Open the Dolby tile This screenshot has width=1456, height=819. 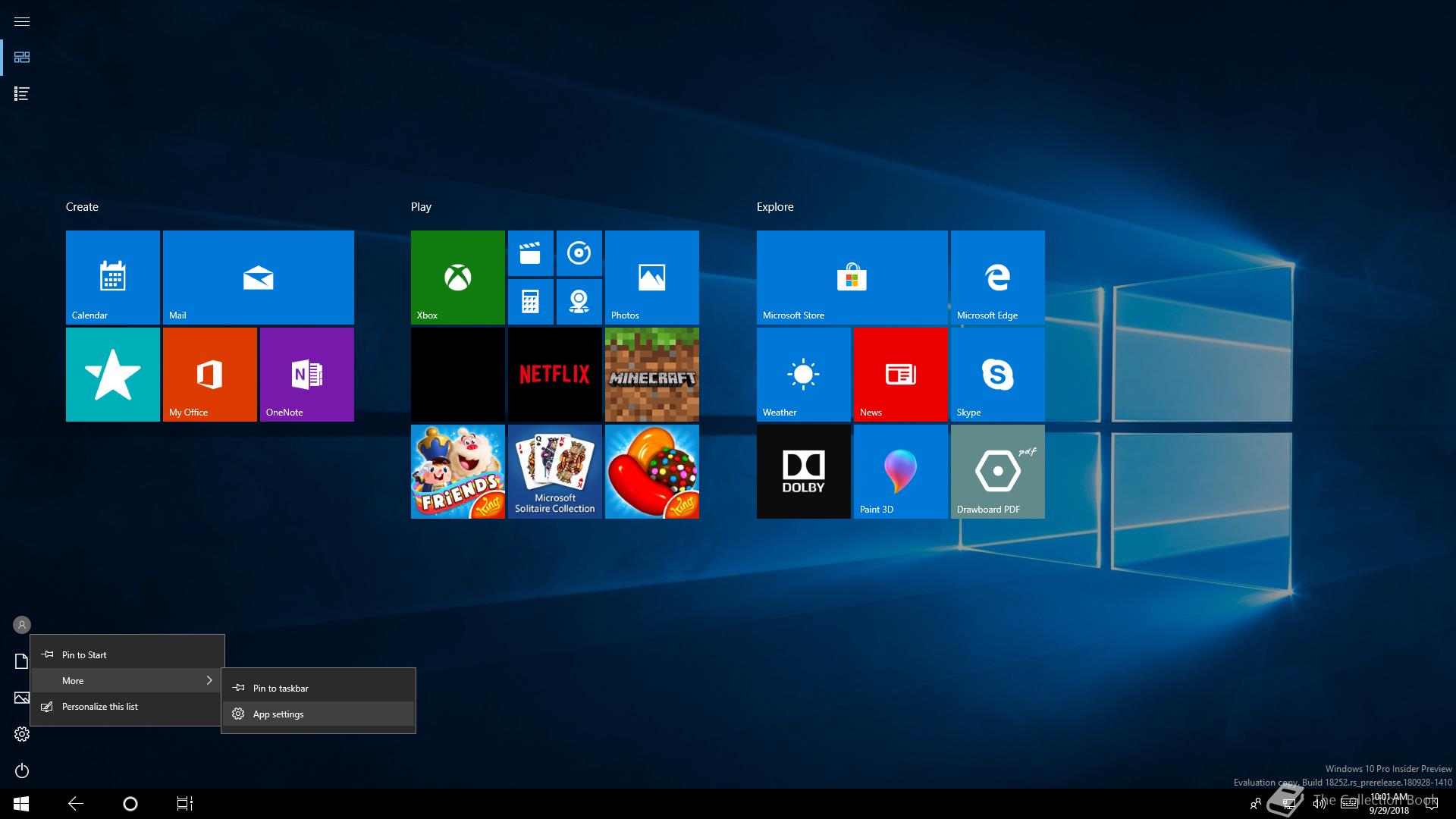point(804,472)
